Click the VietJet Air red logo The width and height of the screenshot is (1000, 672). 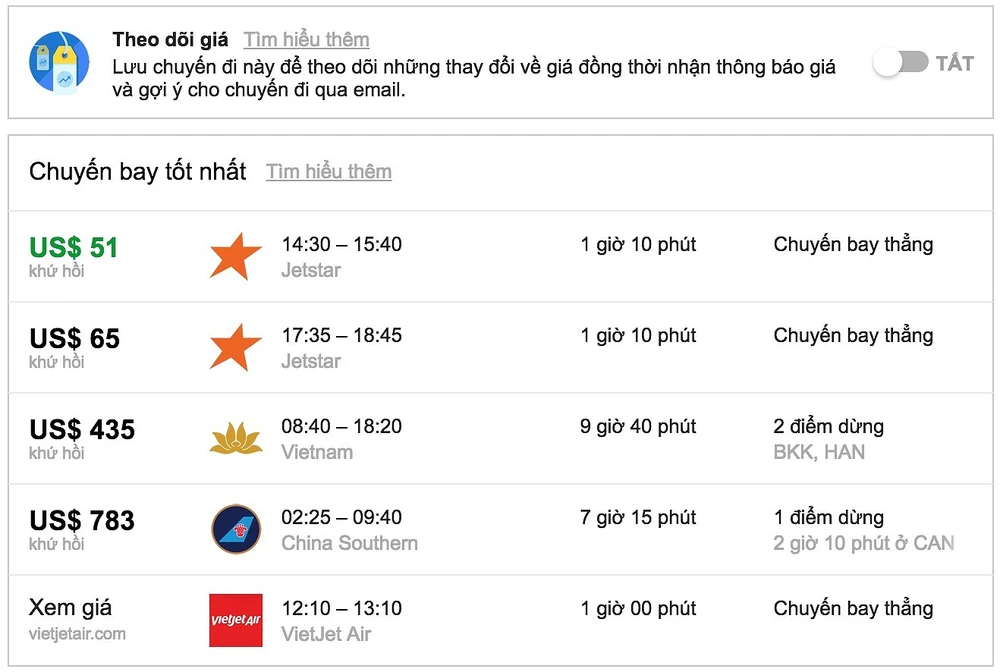click(x=235, y=620)
